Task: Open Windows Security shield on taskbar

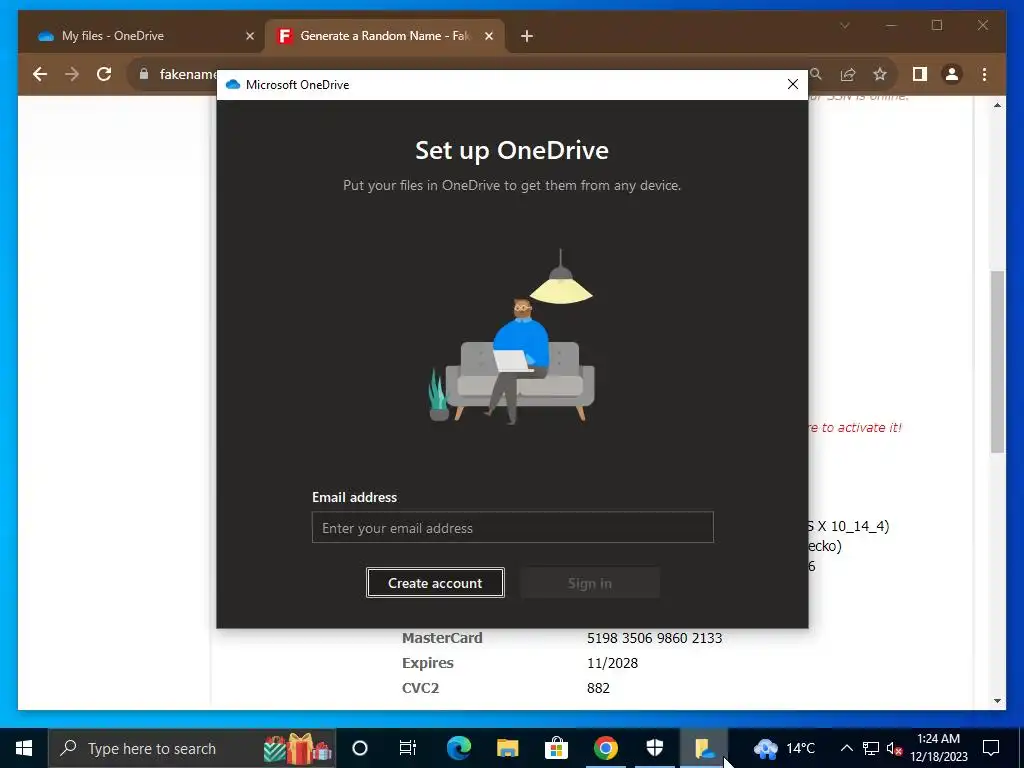Action: click(654, 748)
